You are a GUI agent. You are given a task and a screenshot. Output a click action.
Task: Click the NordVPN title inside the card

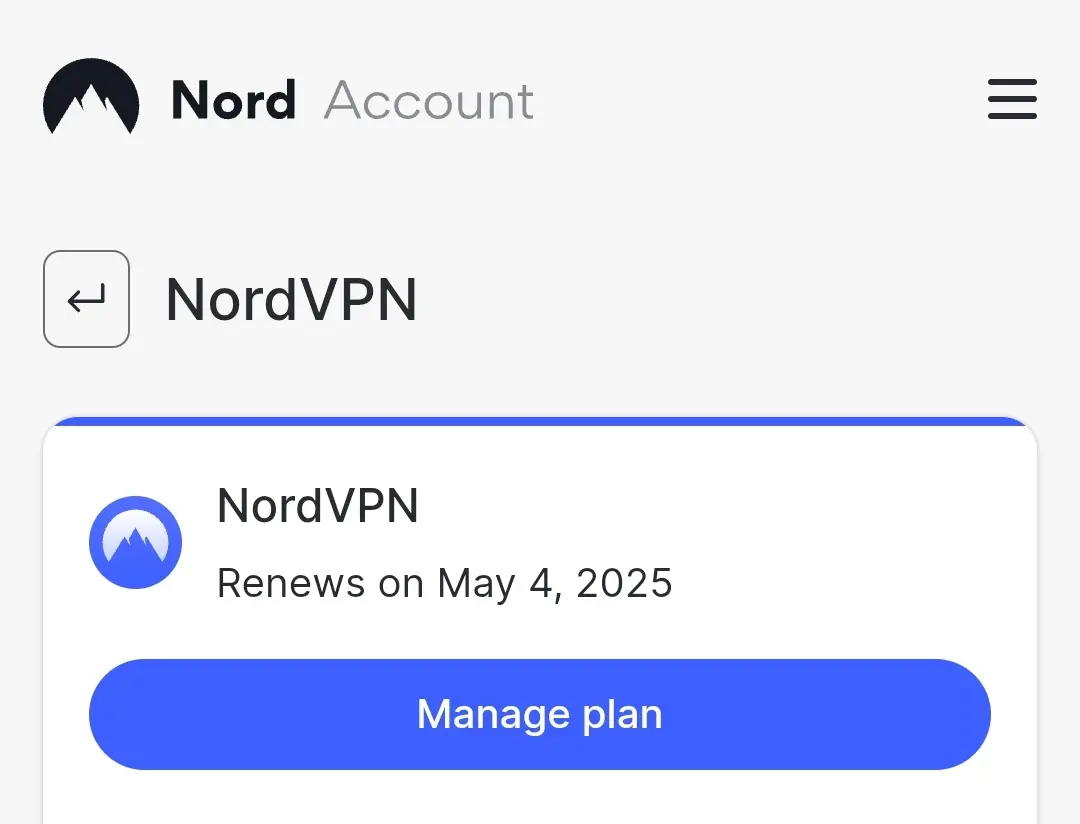318,506
